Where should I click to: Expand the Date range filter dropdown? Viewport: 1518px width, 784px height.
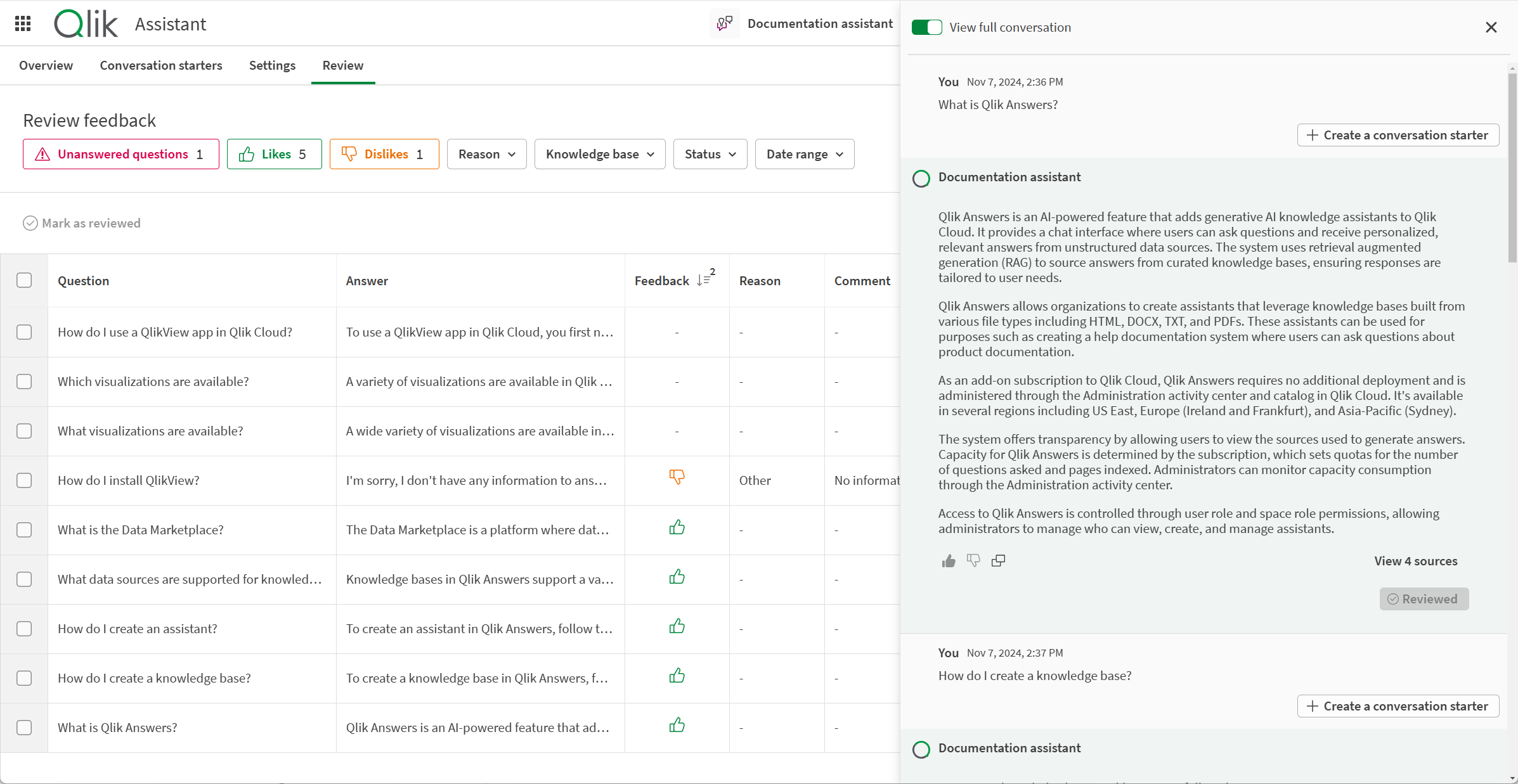tap(804, 154)
